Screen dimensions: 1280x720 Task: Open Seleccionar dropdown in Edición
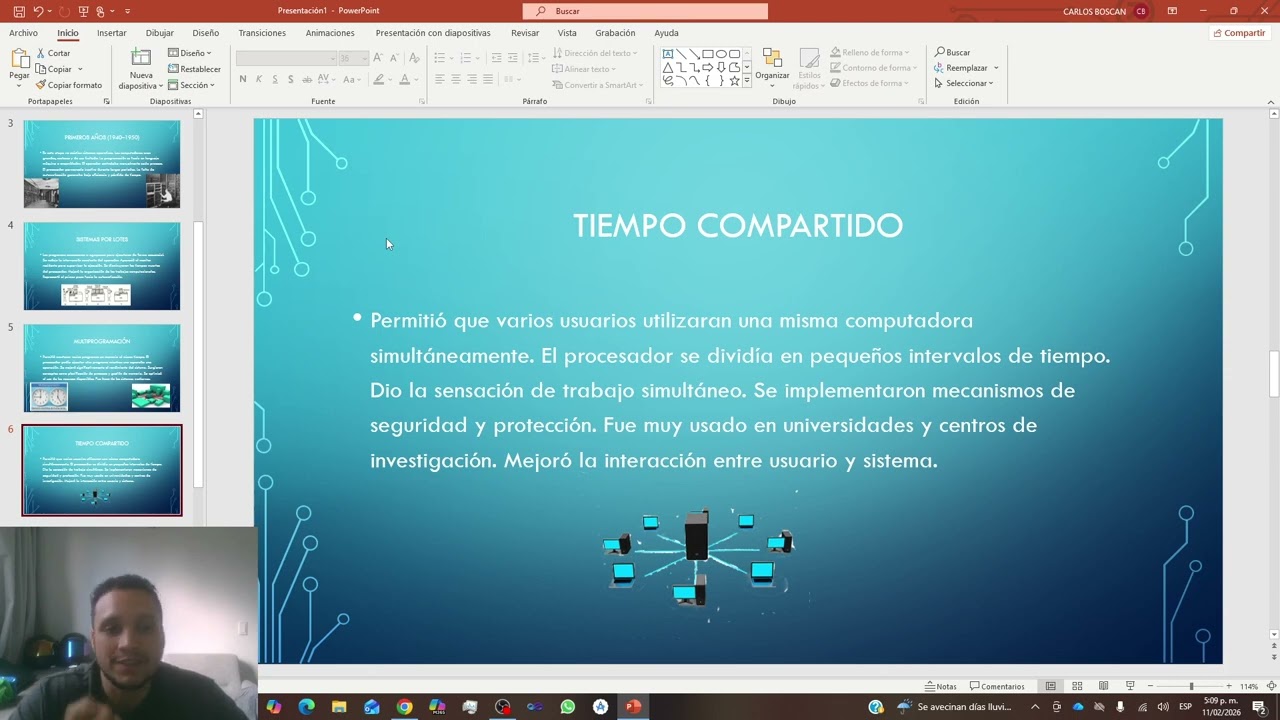pos(964,83)
